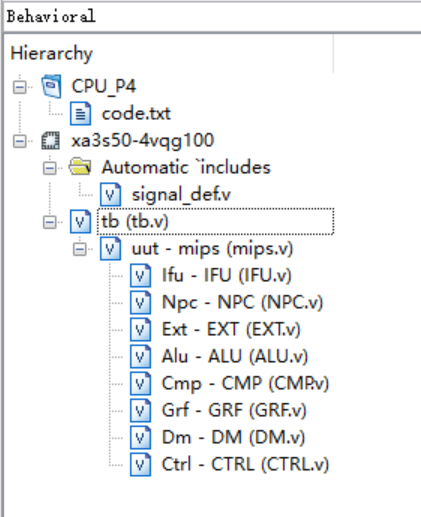Viewport: 421px width, 517px height.
Task: Select Alu - ALU (ALU.v) module
Action: [x=235, y=357]
